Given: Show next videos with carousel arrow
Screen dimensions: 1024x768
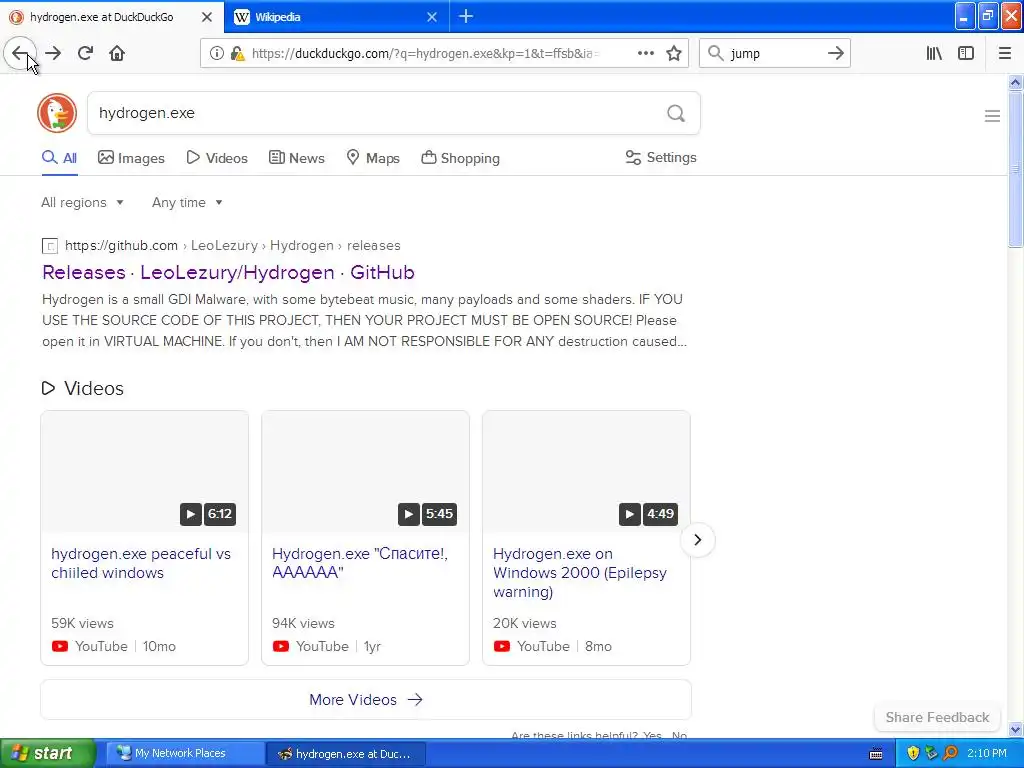Looking at the screenshot, I should 697,540.
